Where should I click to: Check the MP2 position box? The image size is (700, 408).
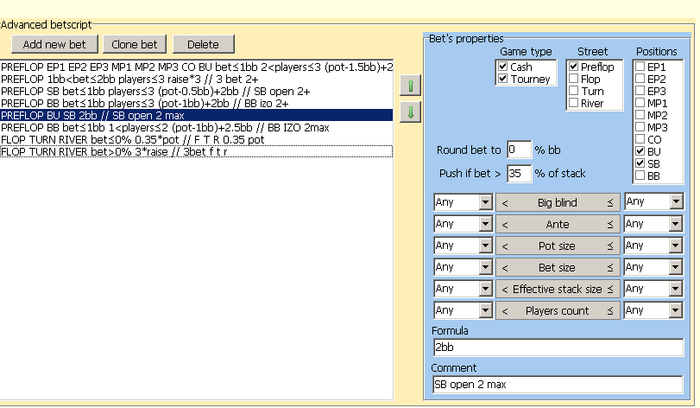point(640,115)
